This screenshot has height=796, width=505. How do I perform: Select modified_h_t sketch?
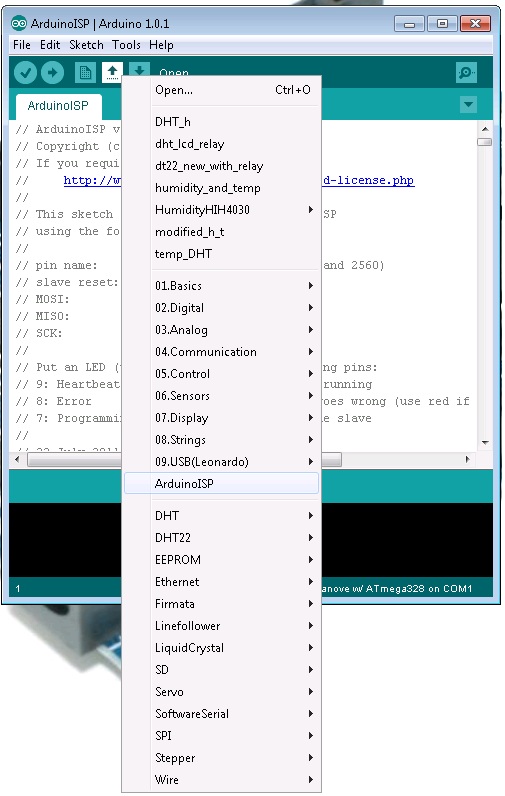221,232
